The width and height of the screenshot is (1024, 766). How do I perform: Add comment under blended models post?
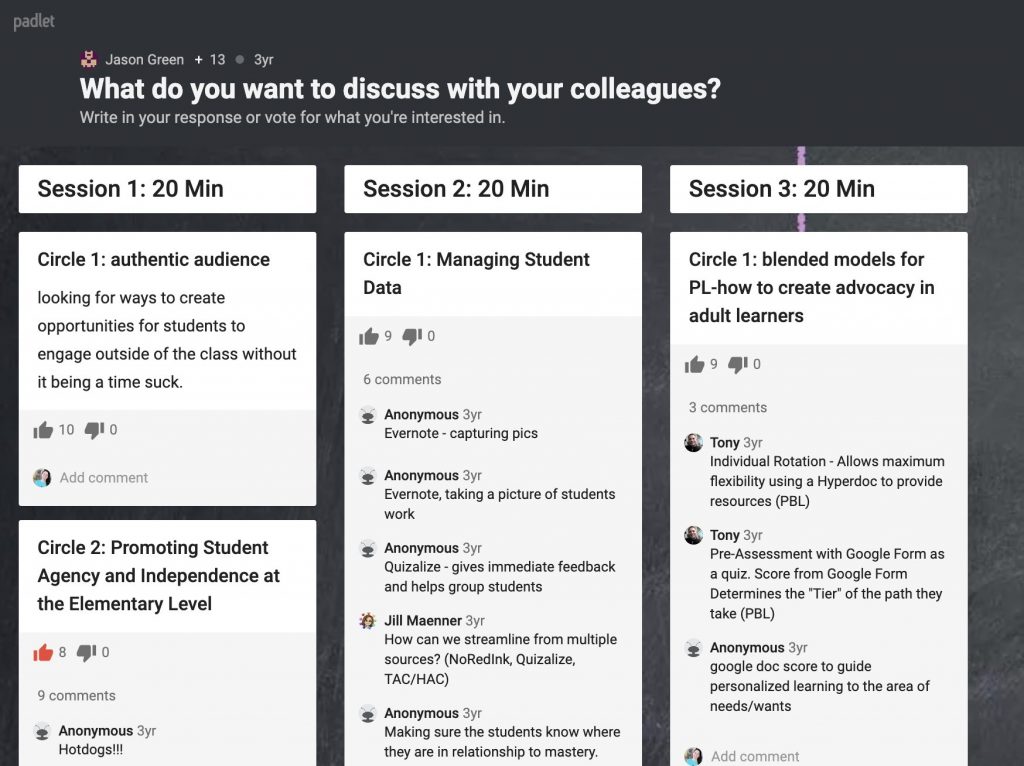tap(755, 756)
